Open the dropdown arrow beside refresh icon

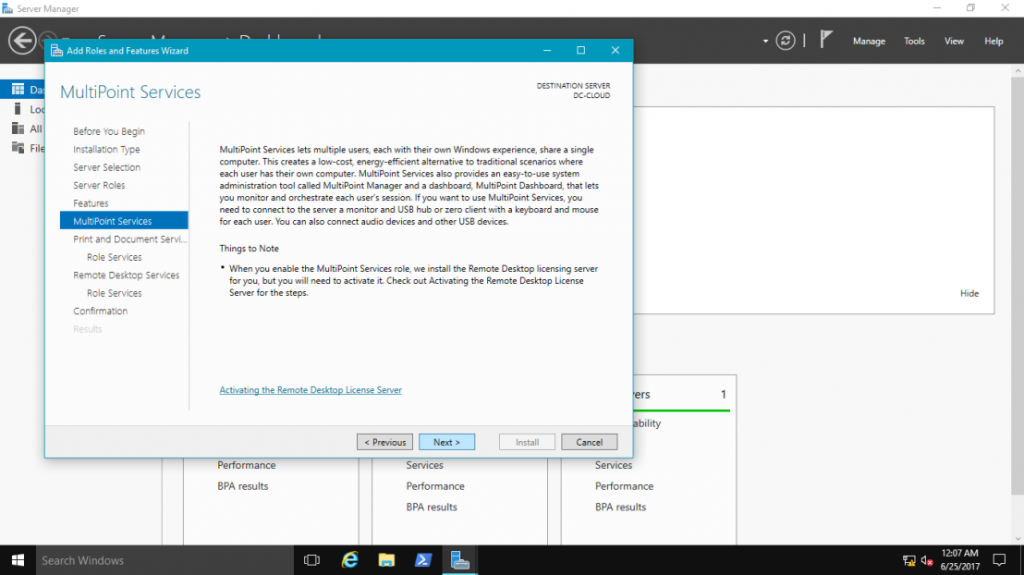(x=765, y=41)
